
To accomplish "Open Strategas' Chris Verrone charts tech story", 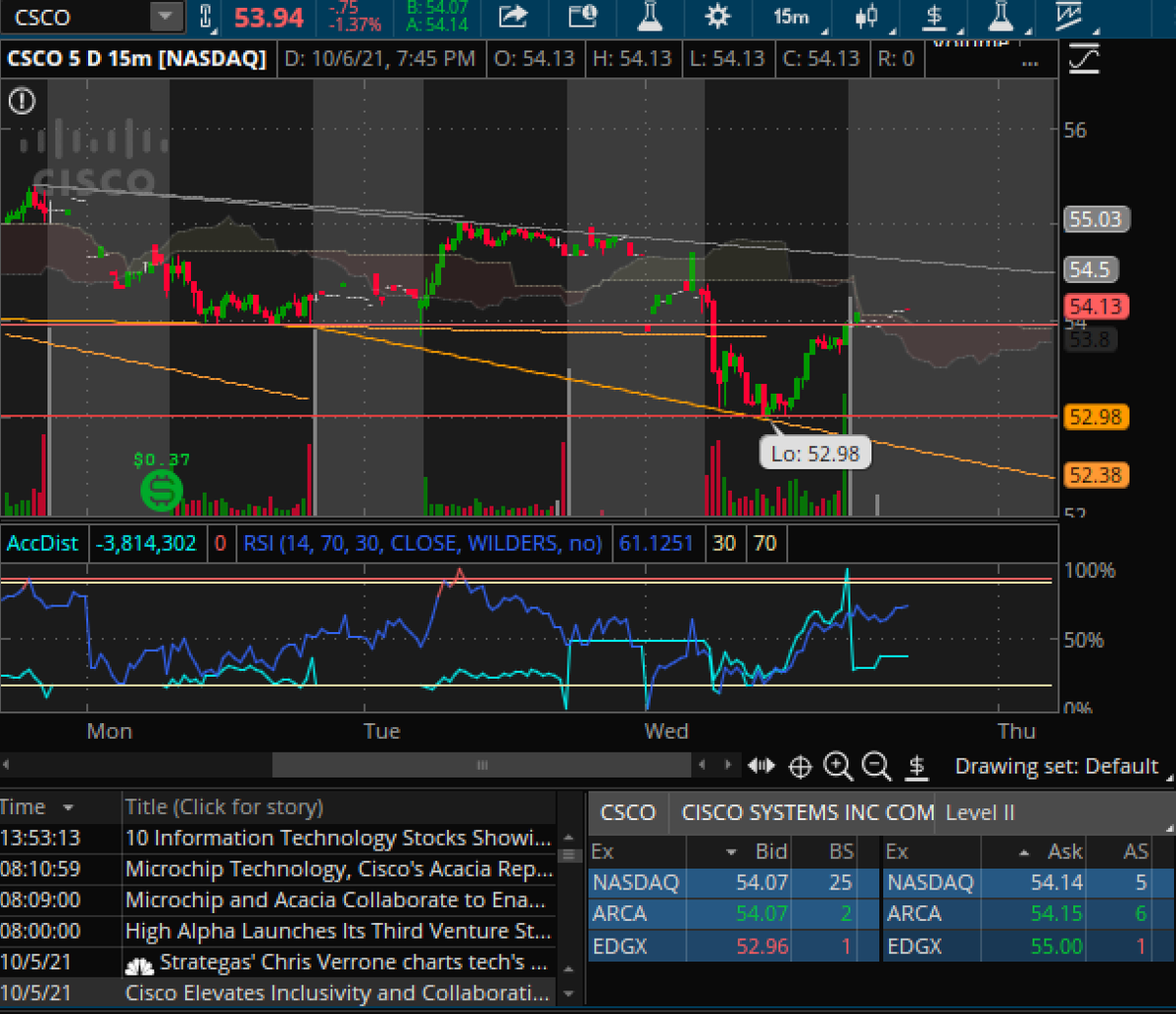I will (x=339, y=962).
